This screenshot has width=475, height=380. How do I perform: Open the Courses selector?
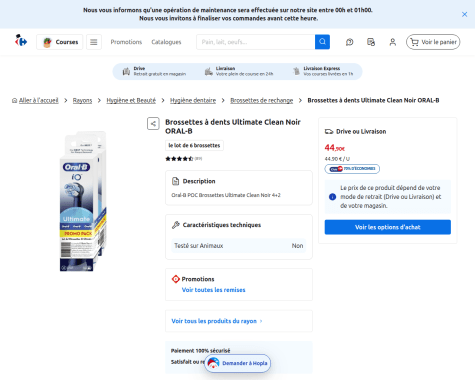pos(60,42)
